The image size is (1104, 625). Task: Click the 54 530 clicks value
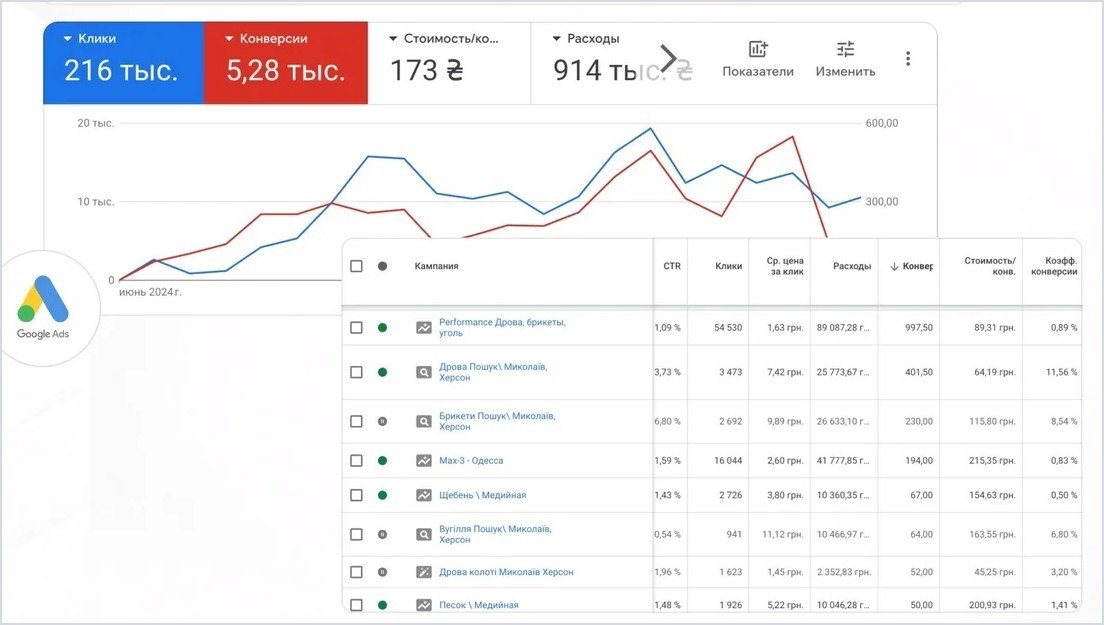click(x=728, y=327)
